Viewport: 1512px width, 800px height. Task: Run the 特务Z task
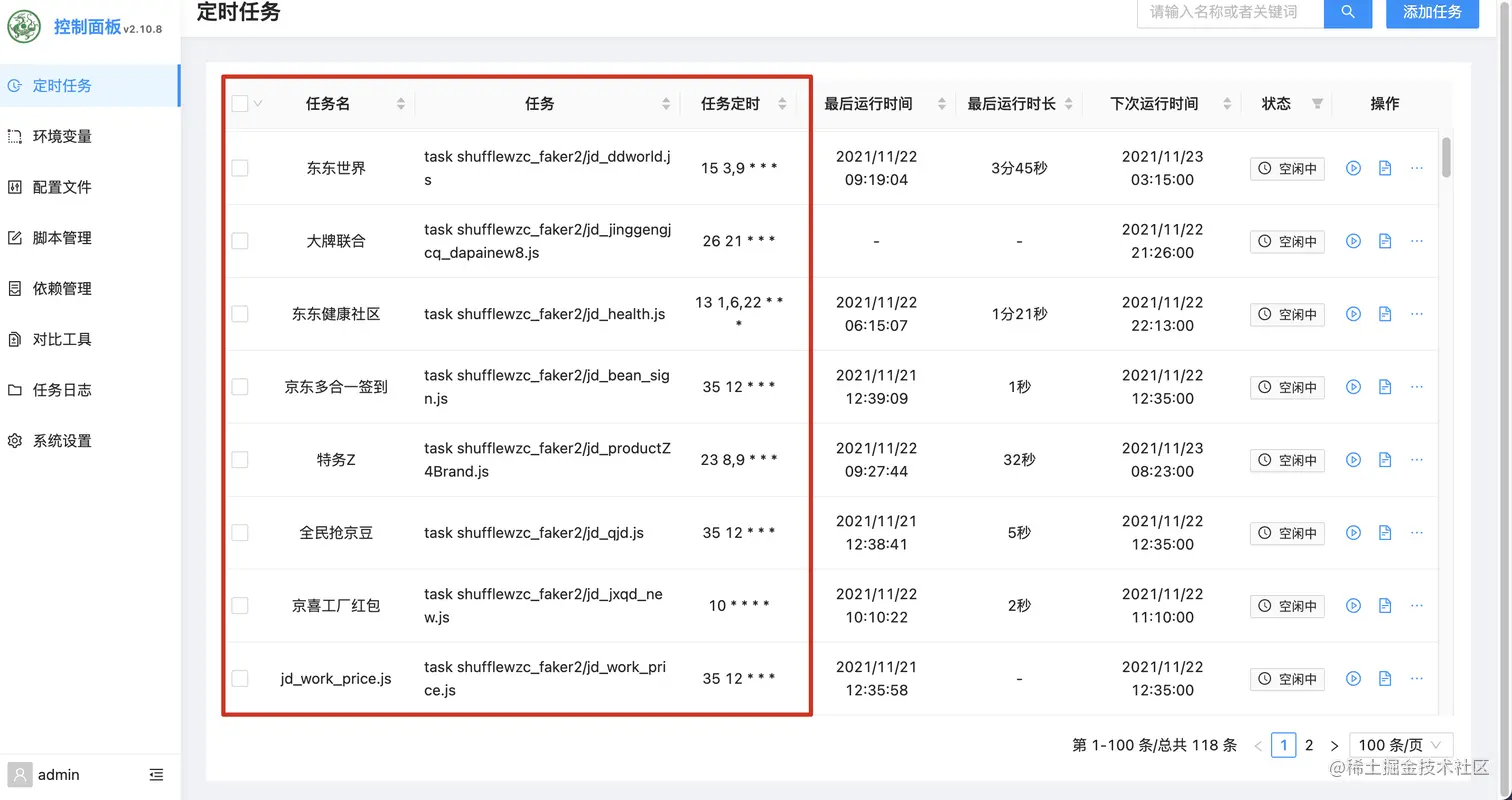coord(1353,460)
